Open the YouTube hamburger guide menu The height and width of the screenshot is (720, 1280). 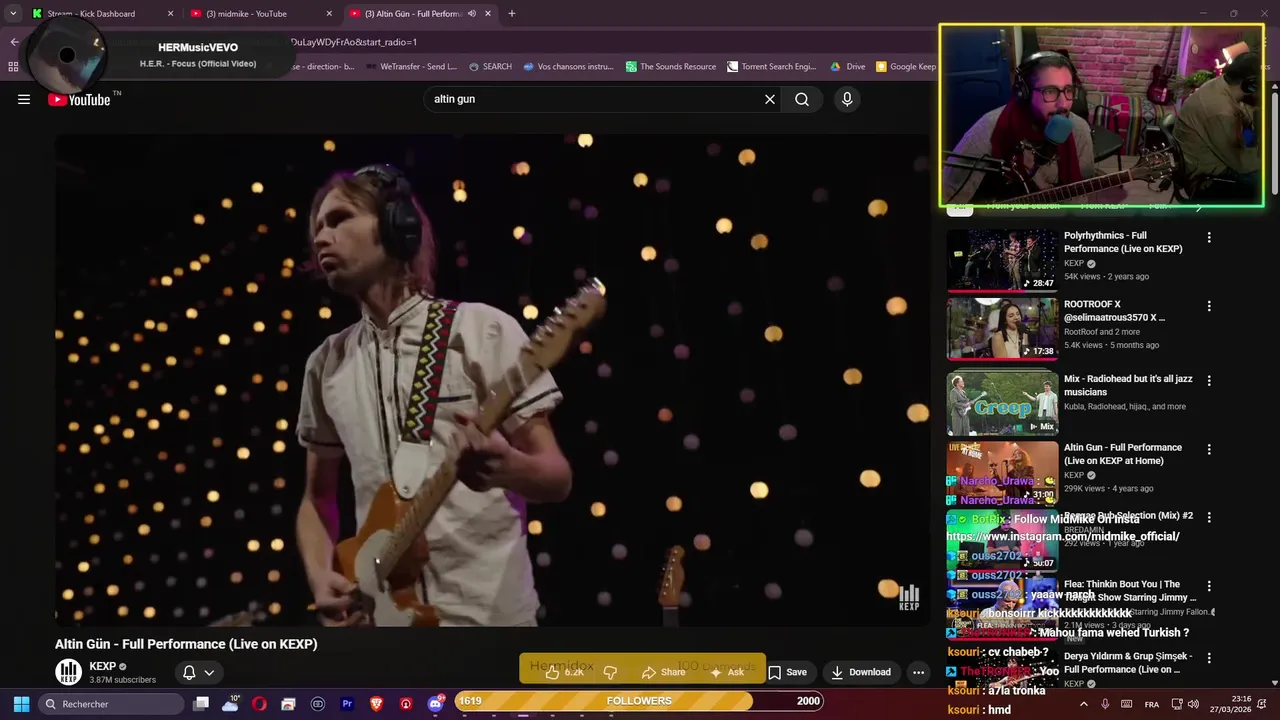coord(24,99)
